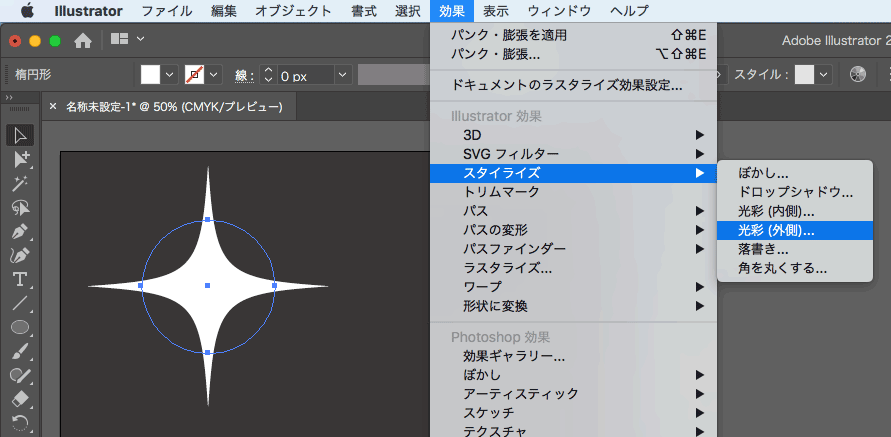Image resolution: width=891 pixels, height=437 pixels.
Task: Open the ウィンドウ menu
Action: tap(559, 10)
